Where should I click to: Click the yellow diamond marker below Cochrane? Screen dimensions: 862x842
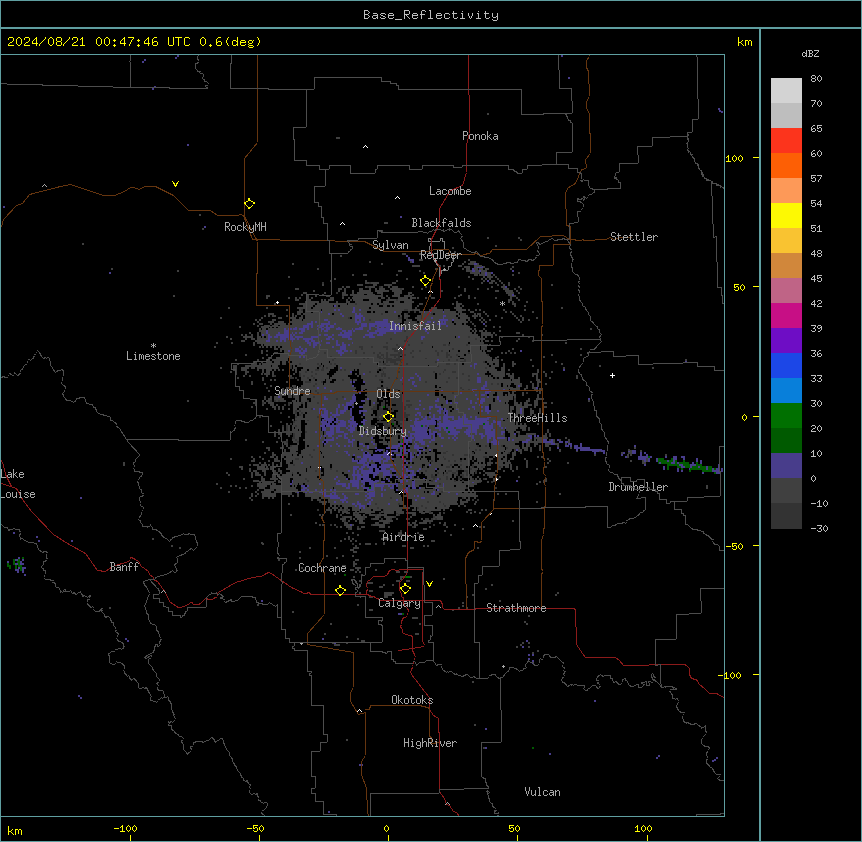tap(340, 590)
